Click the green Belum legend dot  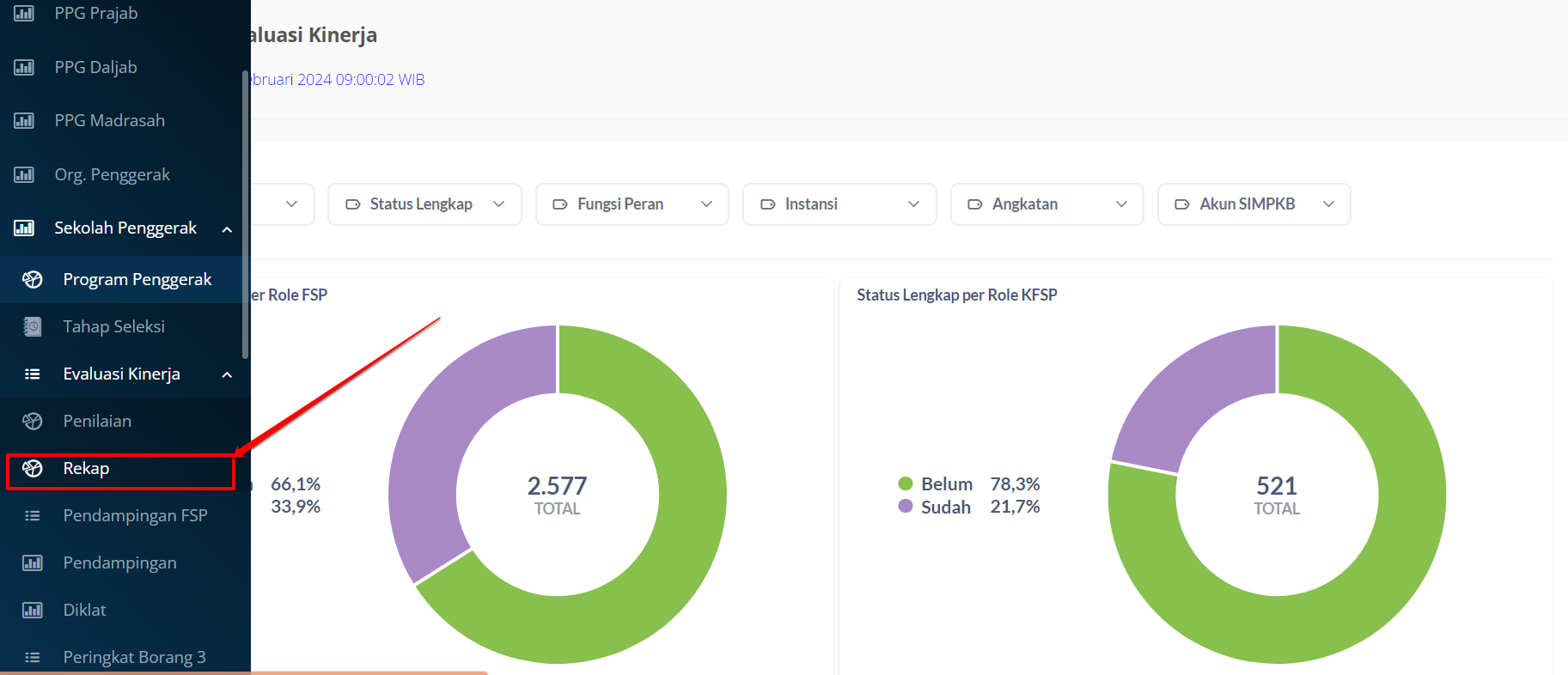(905, 483)
